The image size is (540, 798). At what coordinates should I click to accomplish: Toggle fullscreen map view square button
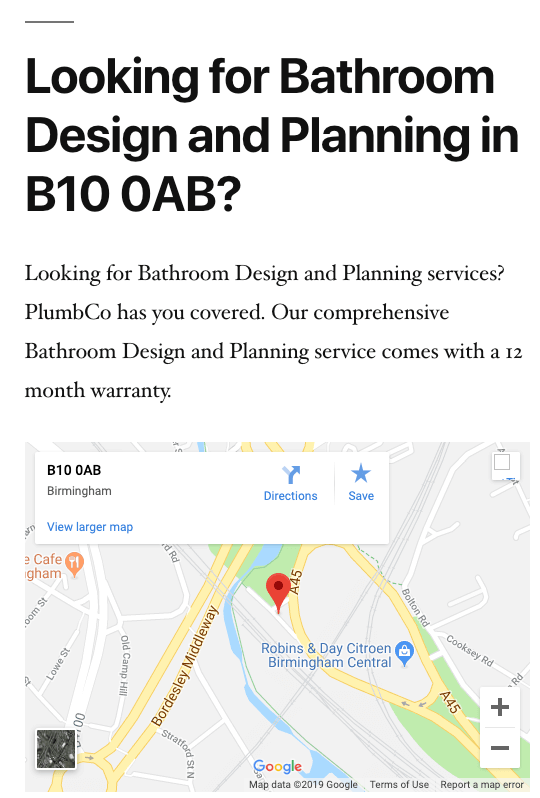point(502,462)
